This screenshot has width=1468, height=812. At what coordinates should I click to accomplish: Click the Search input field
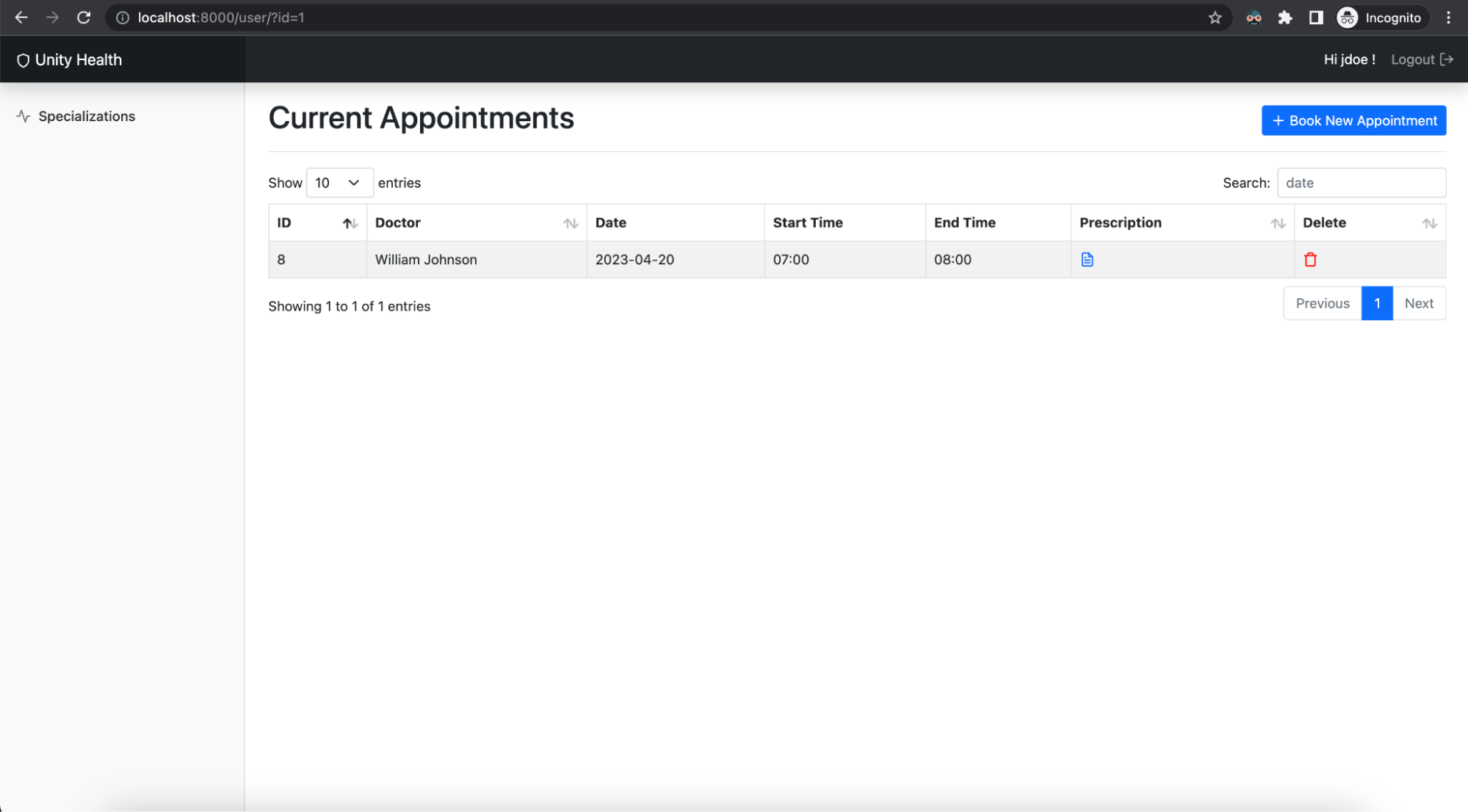(1361, 183)
